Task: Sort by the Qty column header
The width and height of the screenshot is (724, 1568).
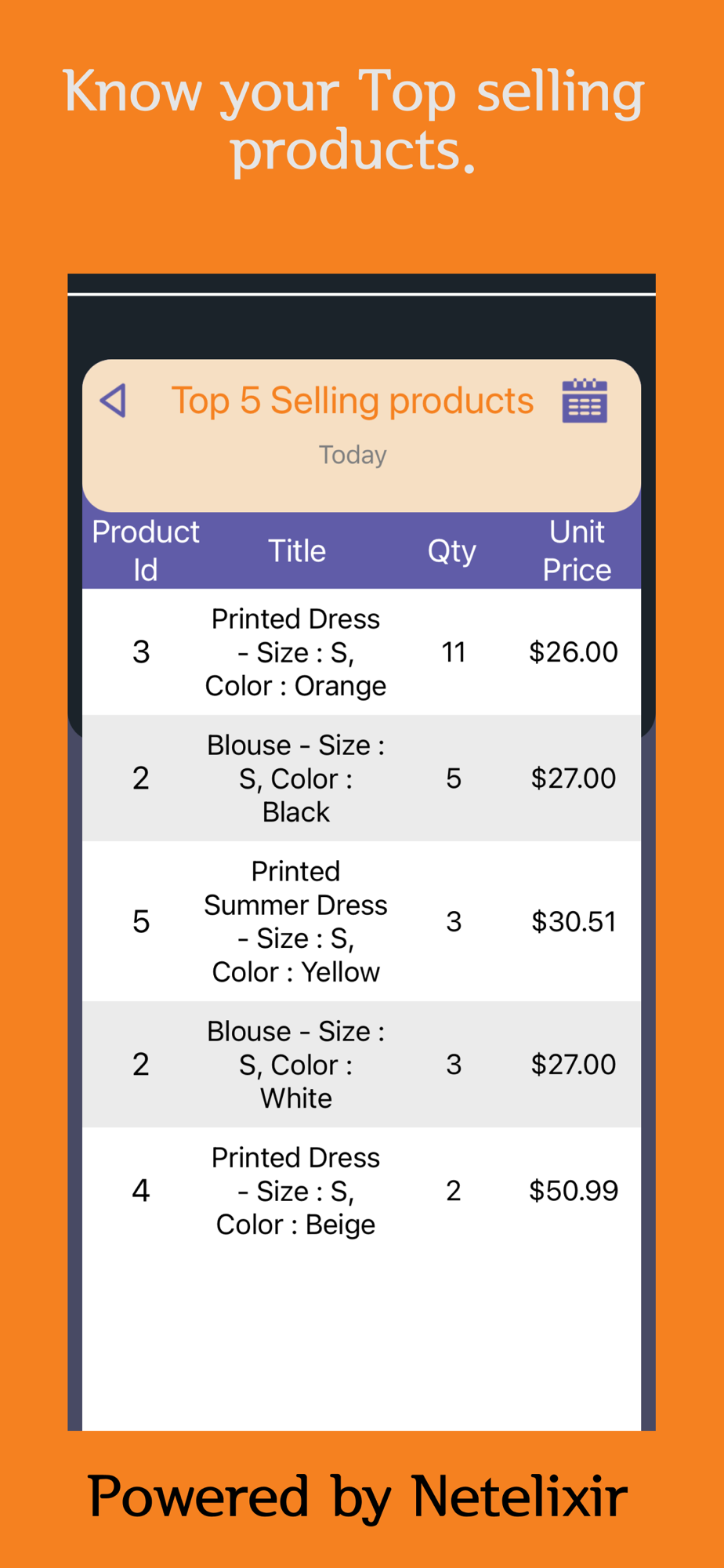Action: pos(452,551)
